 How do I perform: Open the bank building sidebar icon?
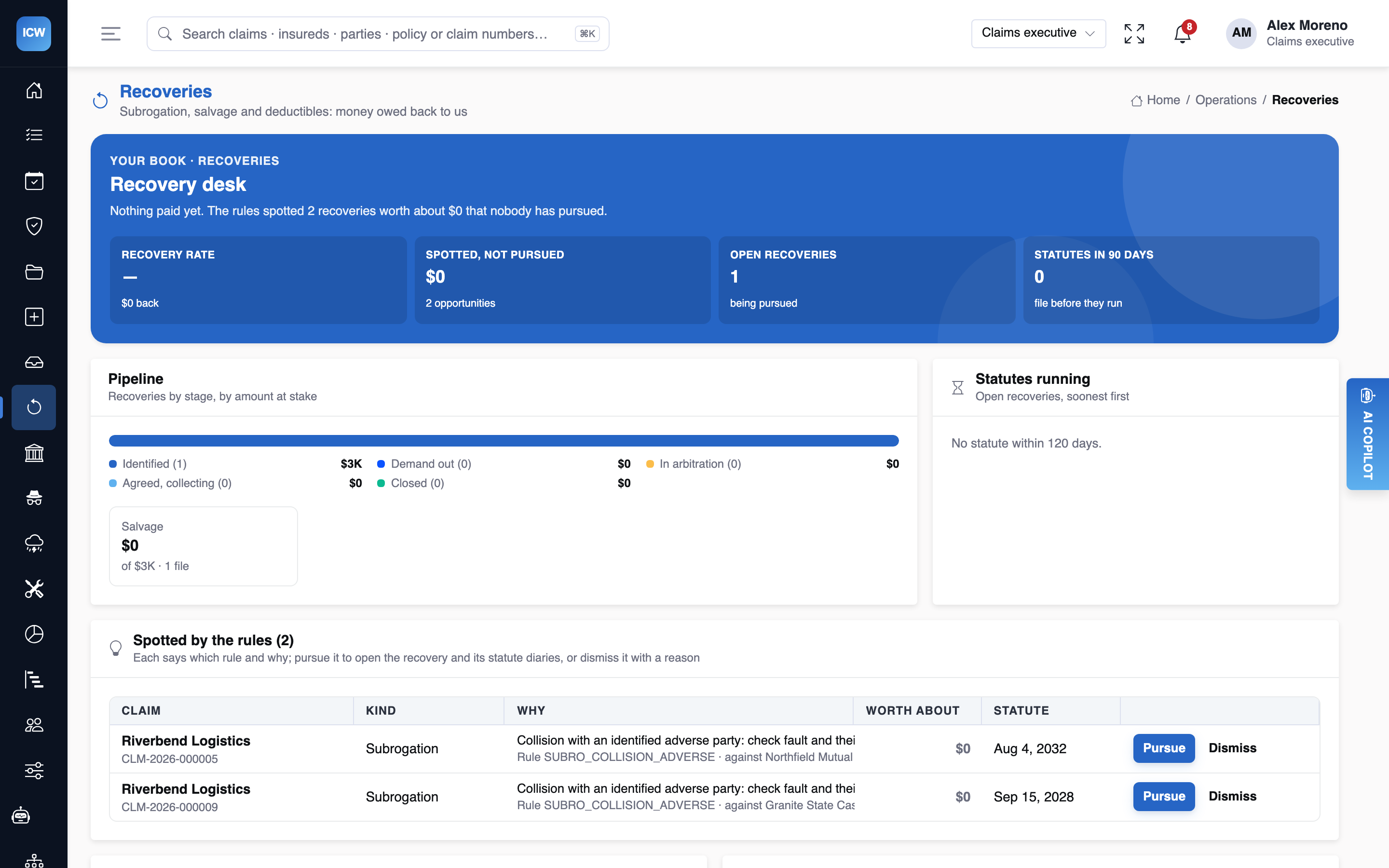click(x=34, y=453)
